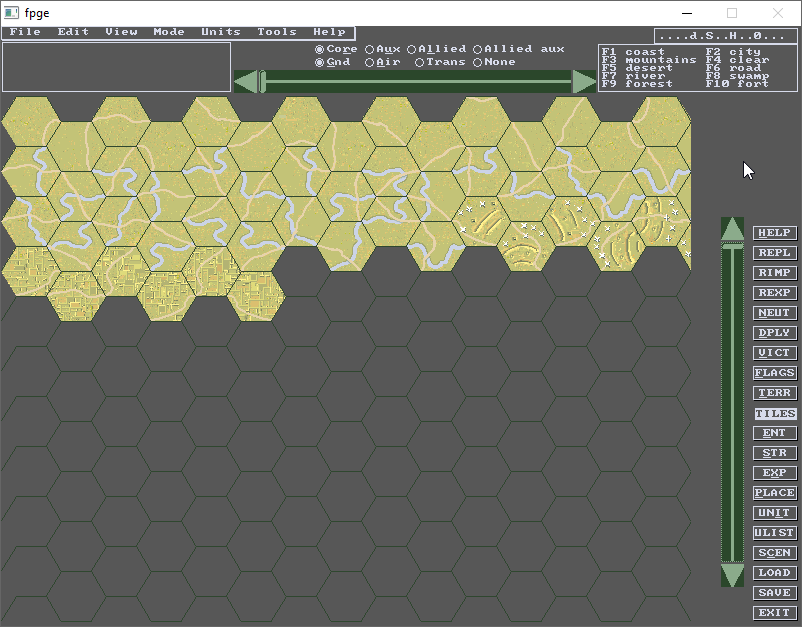Click the 'F1 coast' legend entry
Screen dimensions: 802x627
[633, 52]
